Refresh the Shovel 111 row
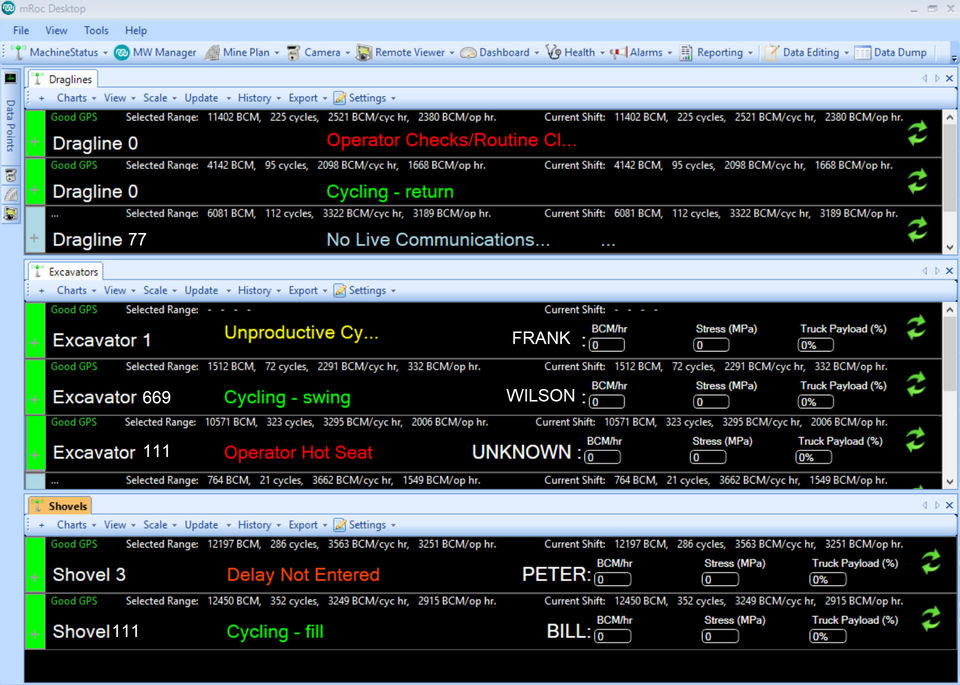This screenshot has height=685, width=960. pyautogui.click(x=931, y=619)
